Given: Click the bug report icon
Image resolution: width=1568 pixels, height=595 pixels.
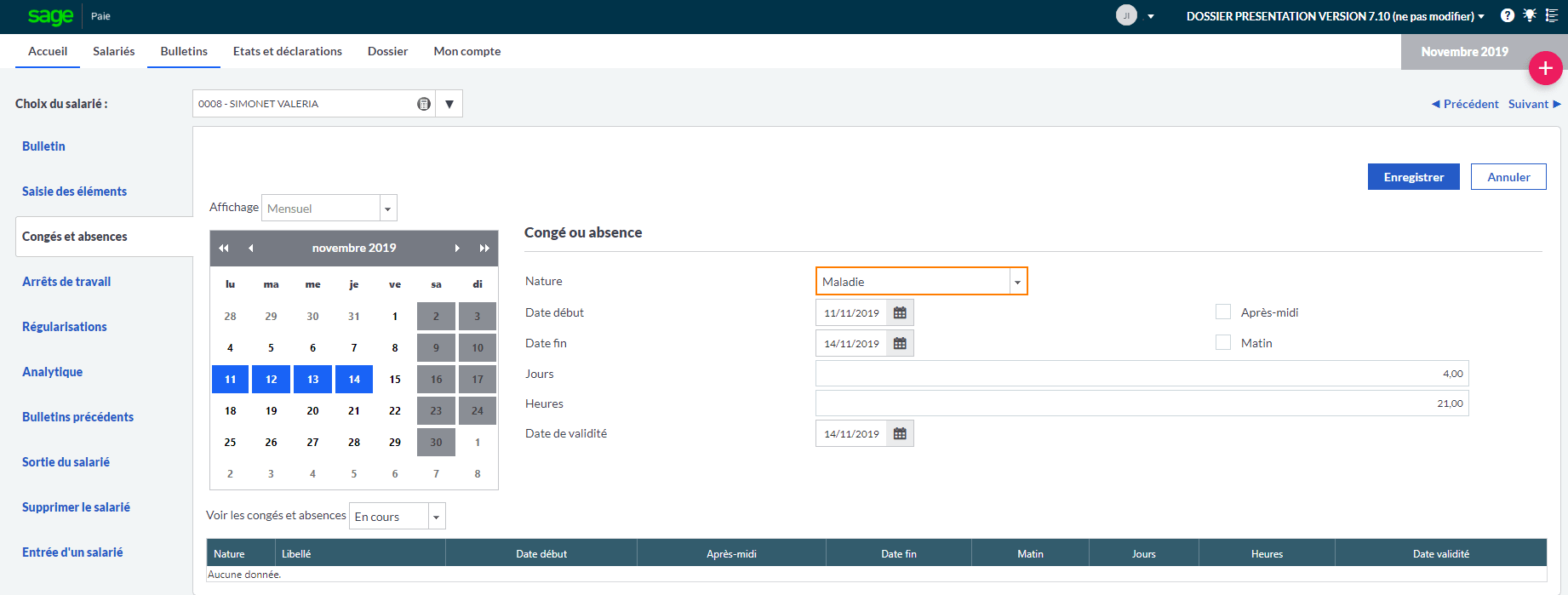Looking at the screenshot, I should (1530, 15).
